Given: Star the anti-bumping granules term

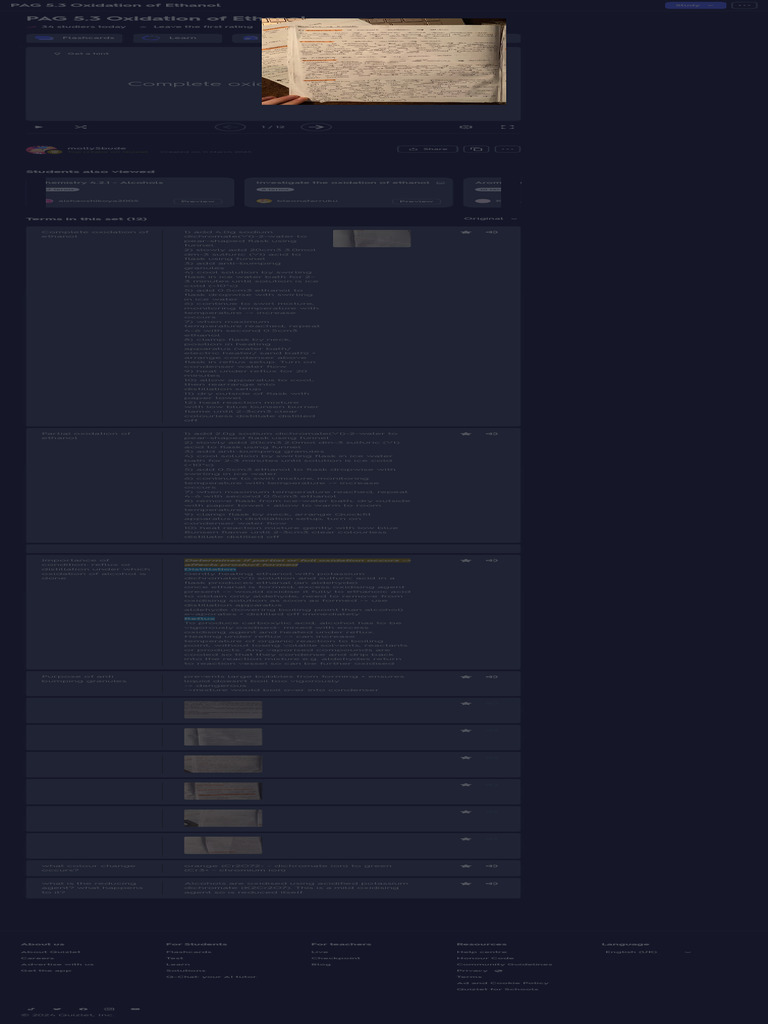Looking at the screenshot, I should click(x=466, y=677).
